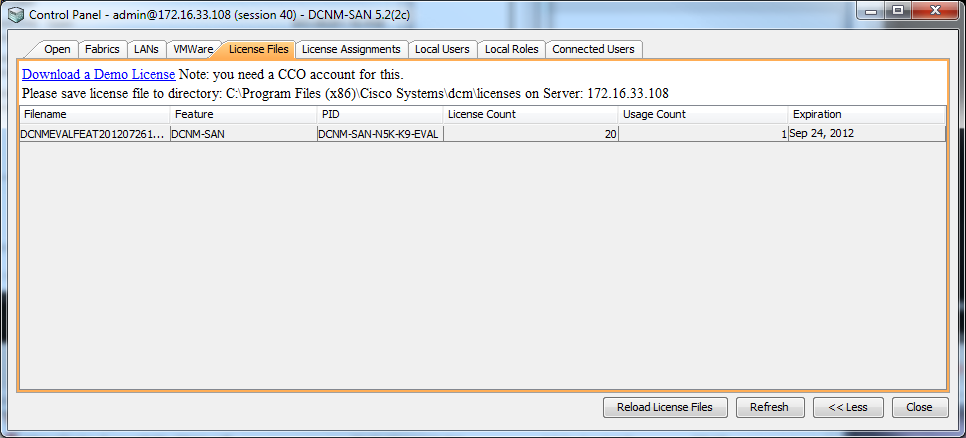Sort by the Filename column header

(x=95, y=115)
